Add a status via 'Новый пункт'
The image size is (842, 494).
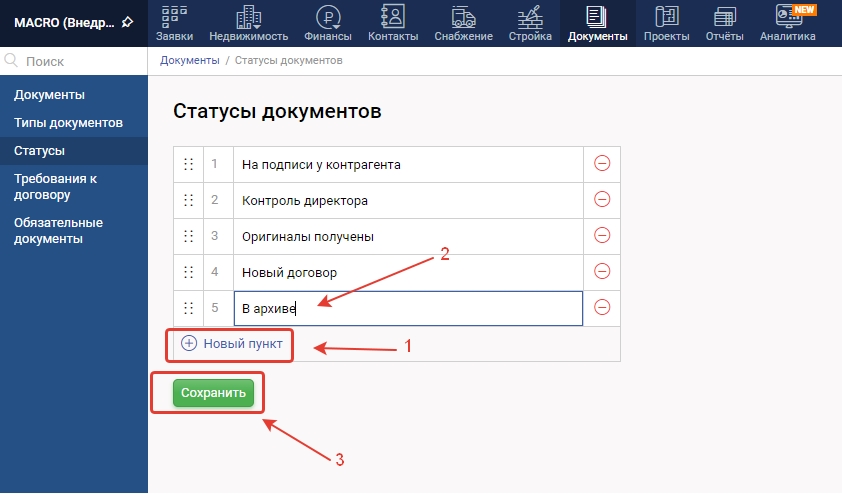[x=233, y=344]
